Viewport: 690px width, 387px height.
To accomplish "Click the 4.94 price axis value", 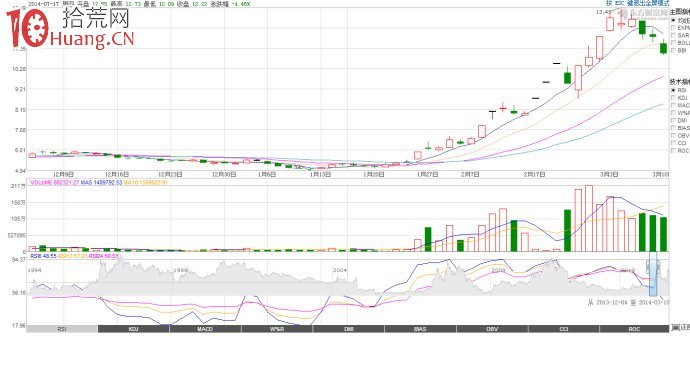I will tap(21, 170).
